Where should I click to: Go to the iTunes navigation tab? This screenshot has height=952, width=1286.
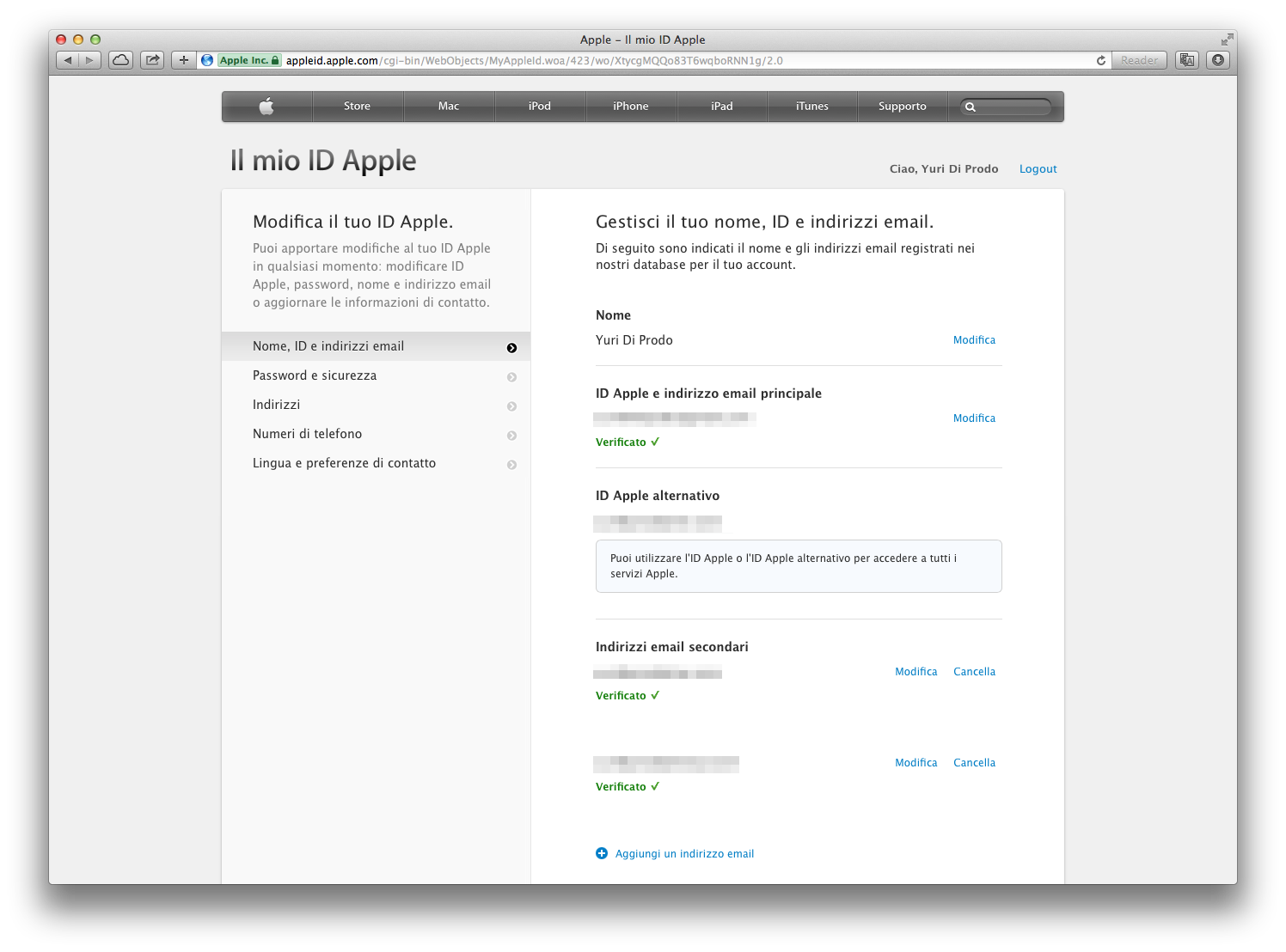click(811, 107)
